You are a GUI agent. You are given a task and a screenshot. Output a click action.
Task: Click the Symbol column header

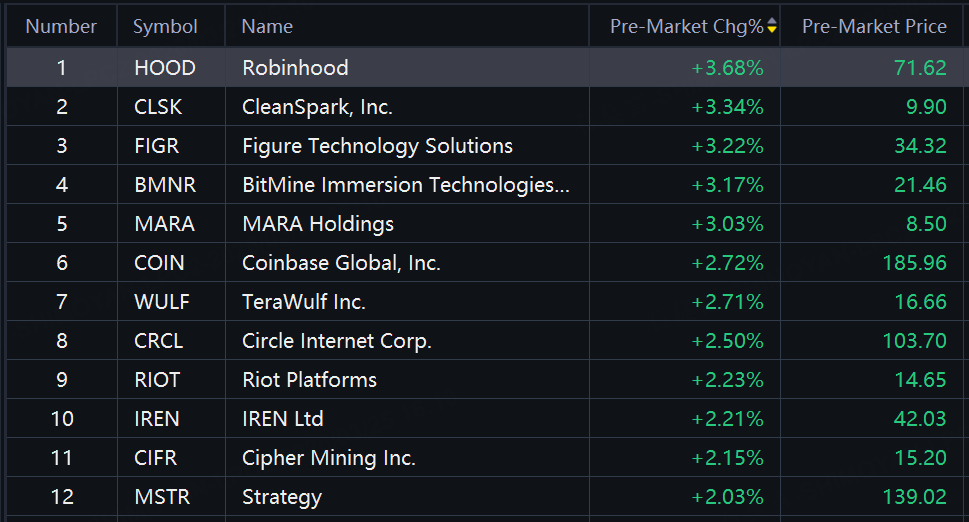[x=165, y=27]
